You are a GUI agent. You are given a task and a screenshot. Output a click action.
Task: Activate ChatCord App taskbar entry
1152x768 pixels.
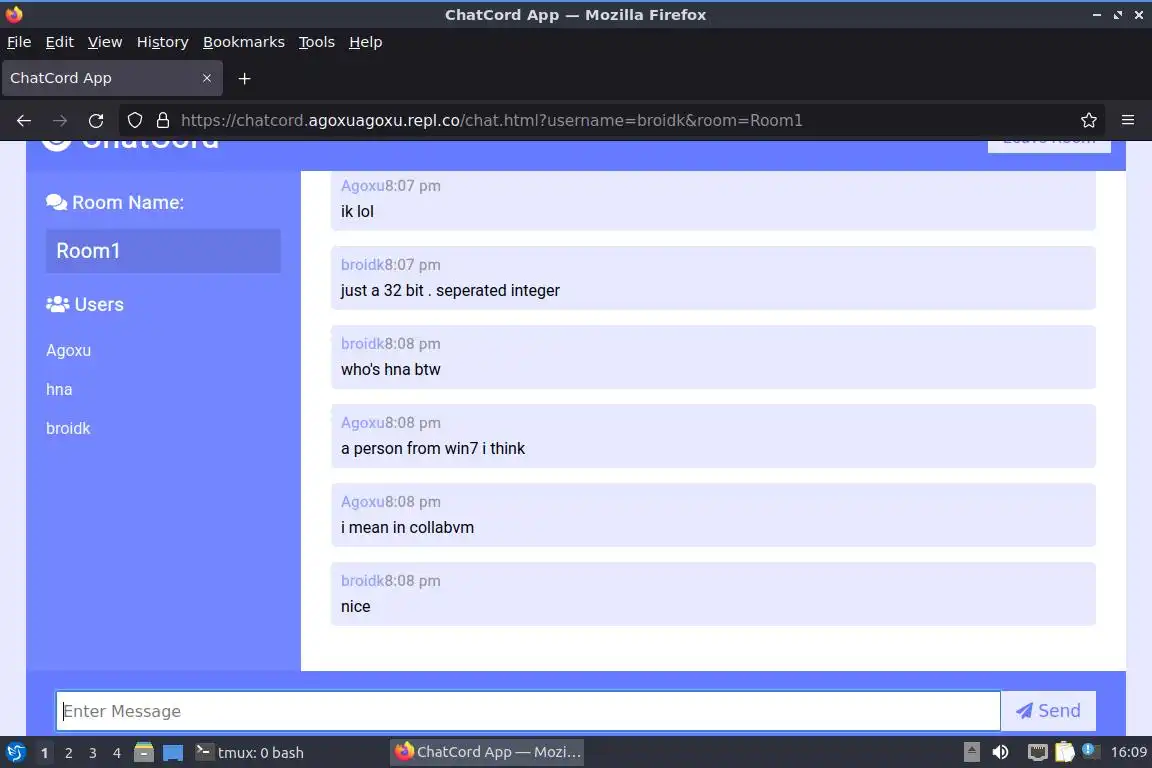coord(488,752)
